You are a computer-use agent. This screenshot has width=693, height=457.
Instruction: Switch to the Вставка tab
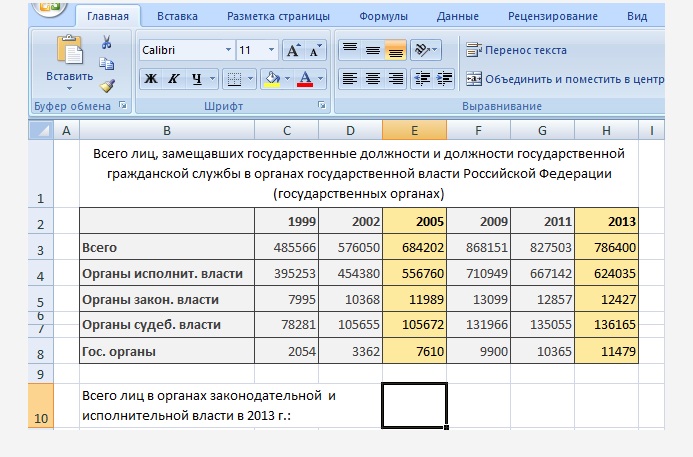click(x=177, y=16)
